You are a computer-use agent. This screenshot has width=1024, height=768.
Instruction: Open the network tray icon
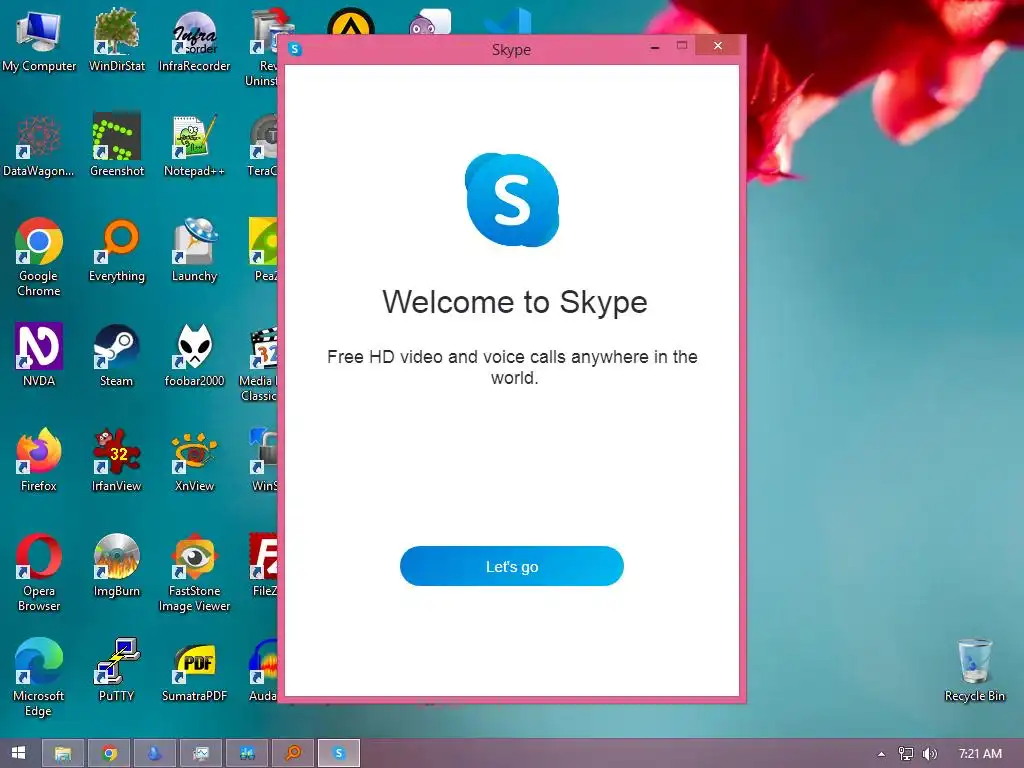pos(906,754)
